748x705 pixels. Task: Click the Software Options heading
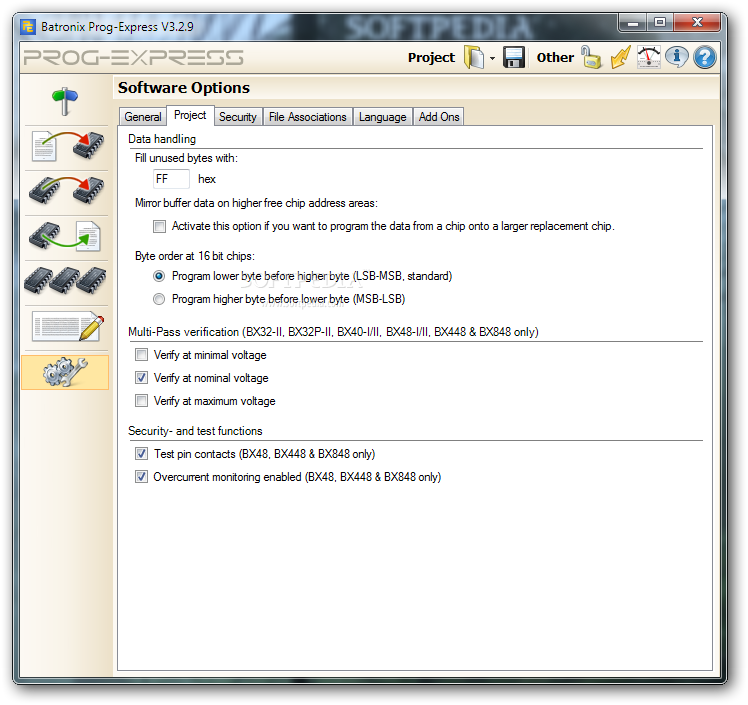click(184, 88)
